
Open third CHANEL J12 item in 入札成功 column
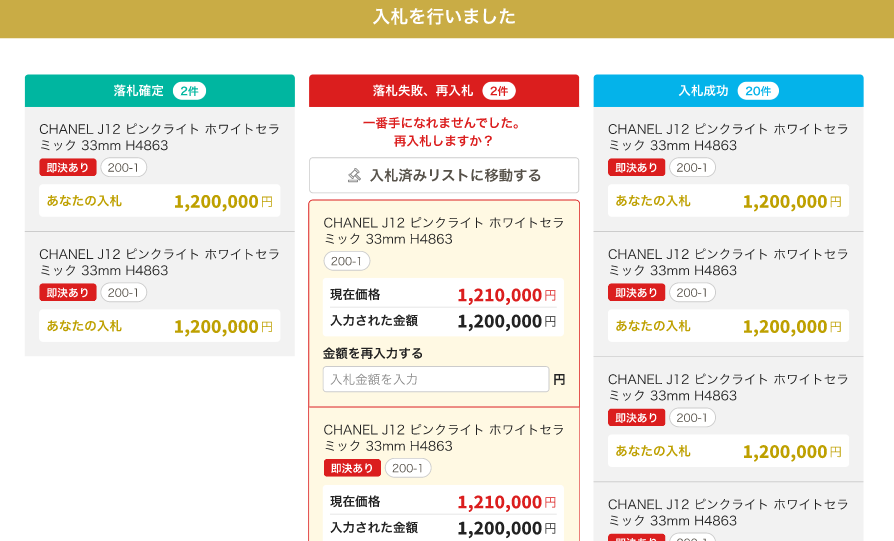(x=728, y=387)
